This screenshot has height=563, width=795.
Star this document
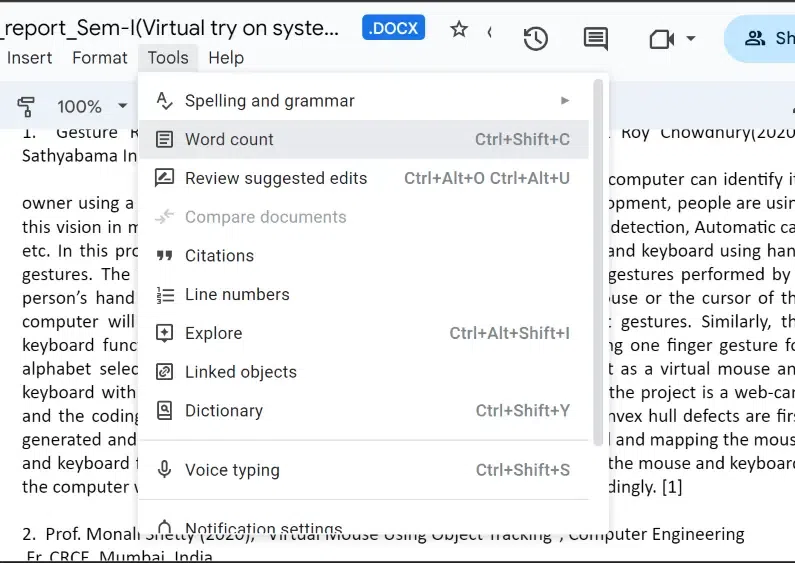click(x=459, y=30)
